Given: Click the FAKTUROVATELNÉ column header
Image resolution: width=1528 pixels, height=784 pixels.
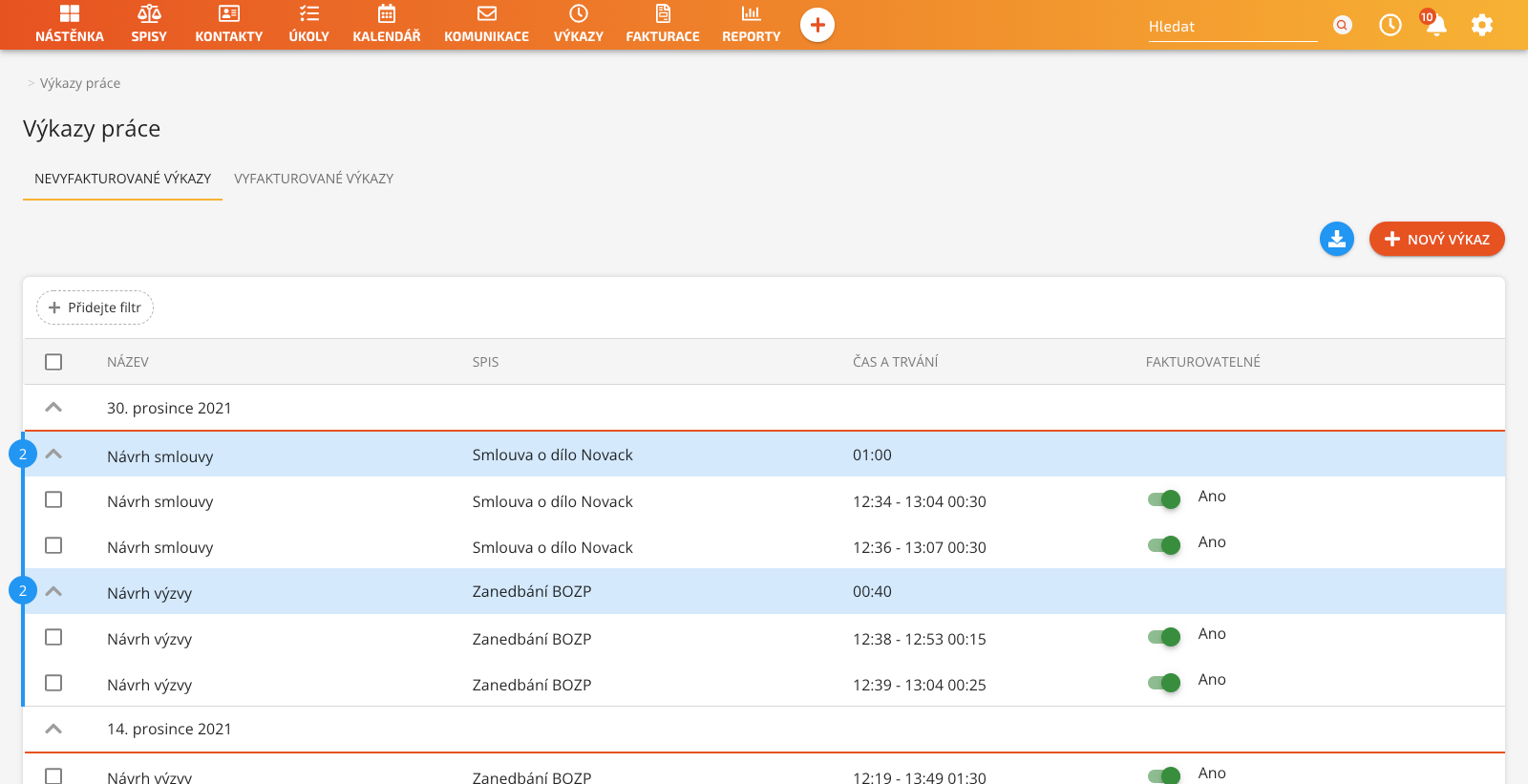Looking at the screenshot, I should (1203, 362).
